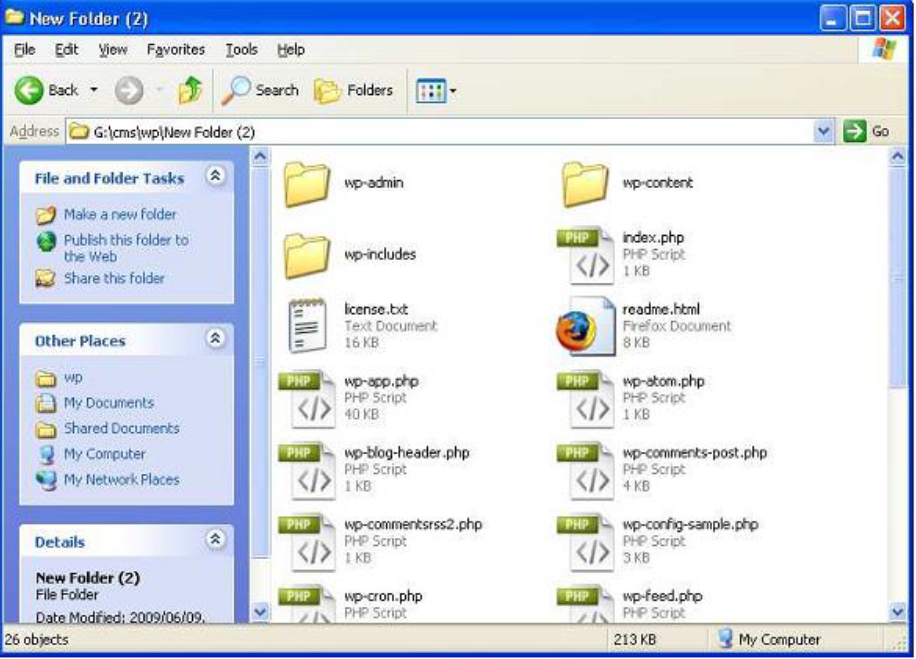Click Publish this folder to the Web
This screenshot has width=916, height=659.
tap(126, 248)
